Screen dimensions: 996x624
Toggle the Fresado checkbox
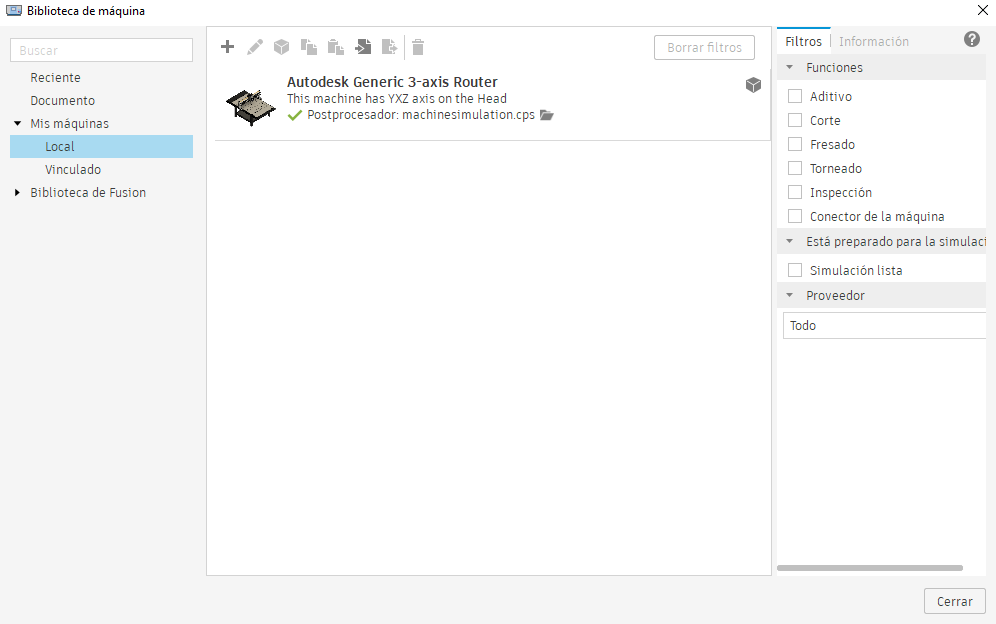(x=795, y=144)
